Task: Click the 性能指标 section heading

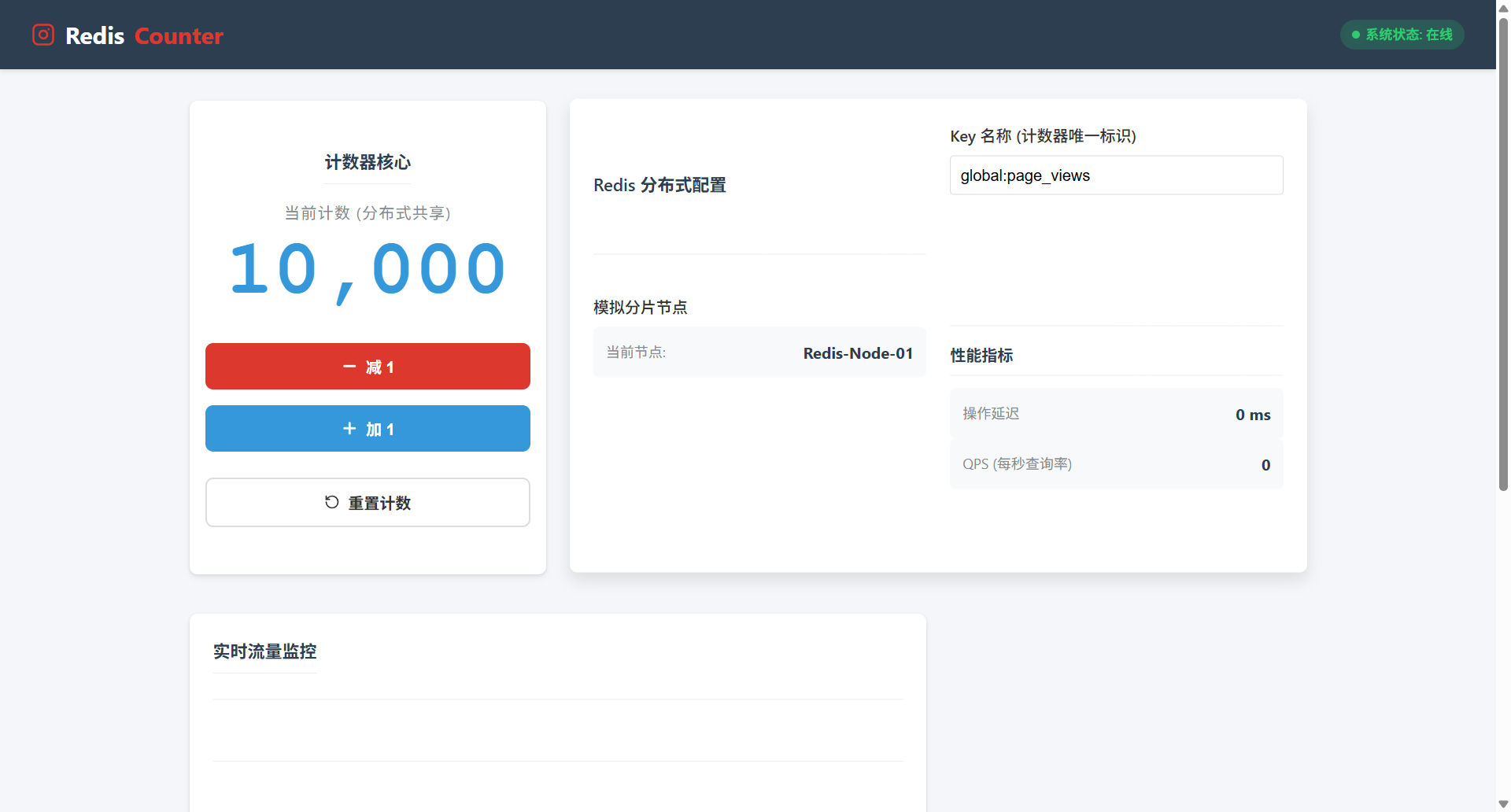Action: click(x=981, y=356)
